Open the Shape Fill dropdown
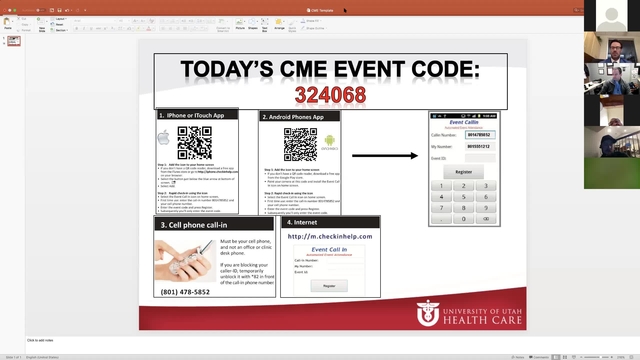This screenshot has width=640, height=360. coord(311,21)
